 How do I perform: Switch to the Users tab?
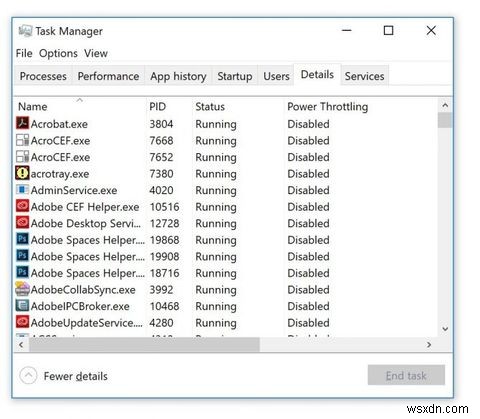click(276, 76)
